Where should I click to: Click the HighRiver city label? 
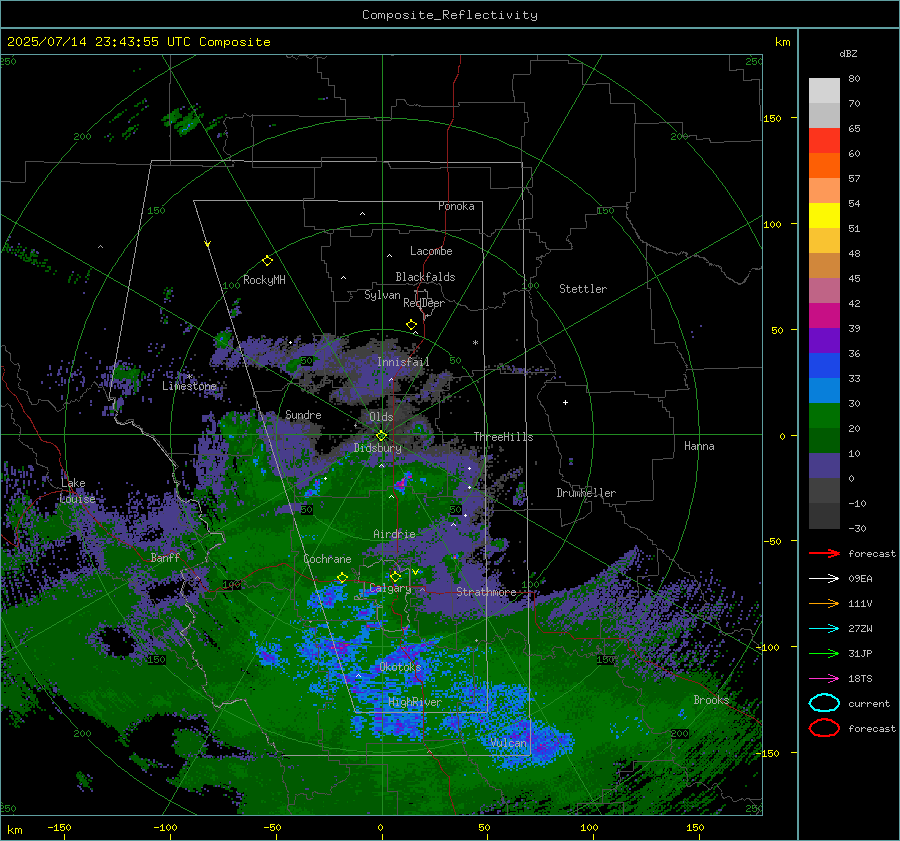(415, 702)
